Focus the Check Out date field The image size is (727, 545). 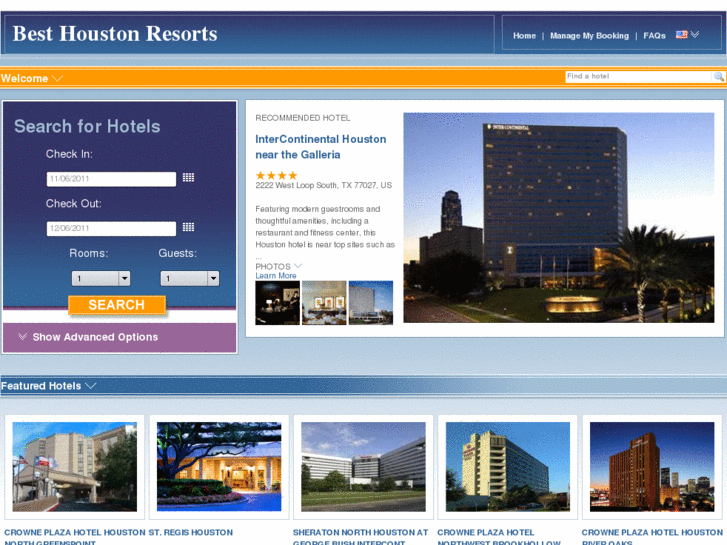click(x=111, y=229)
